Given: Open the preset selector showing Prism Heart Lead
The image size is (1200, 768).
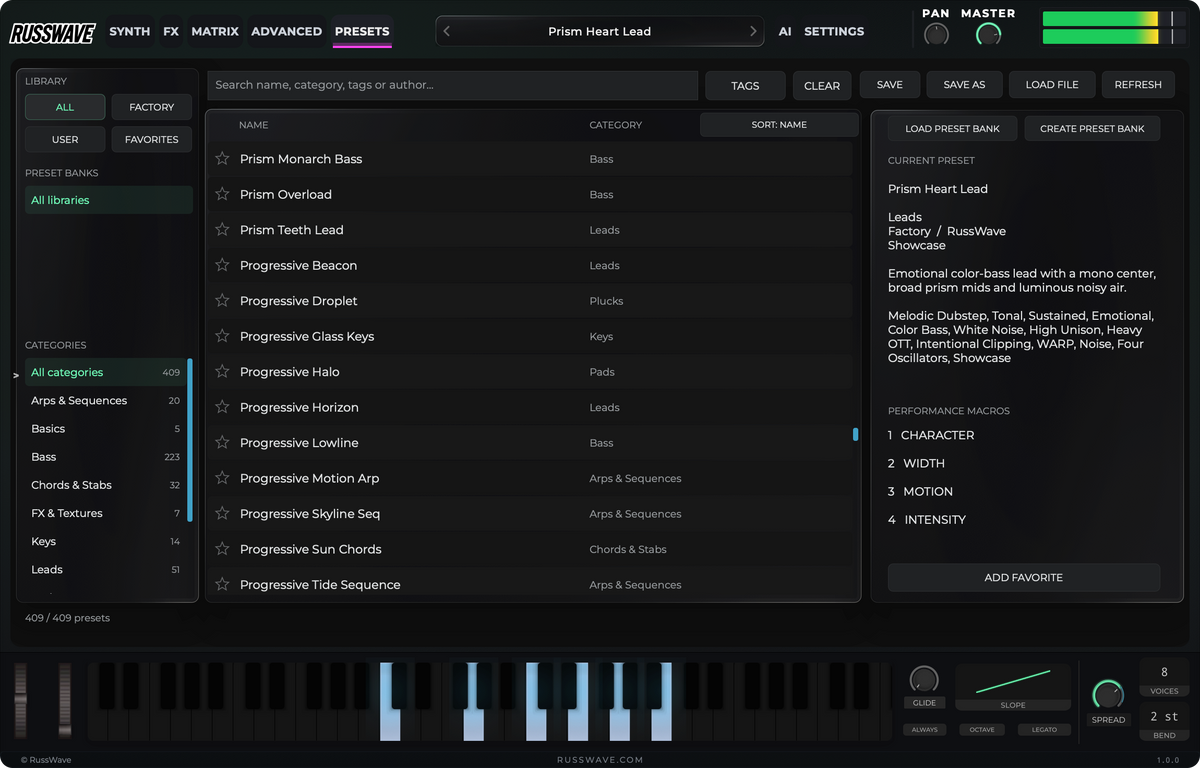Looking at the screenshot, I should click(x=600, y=32).
